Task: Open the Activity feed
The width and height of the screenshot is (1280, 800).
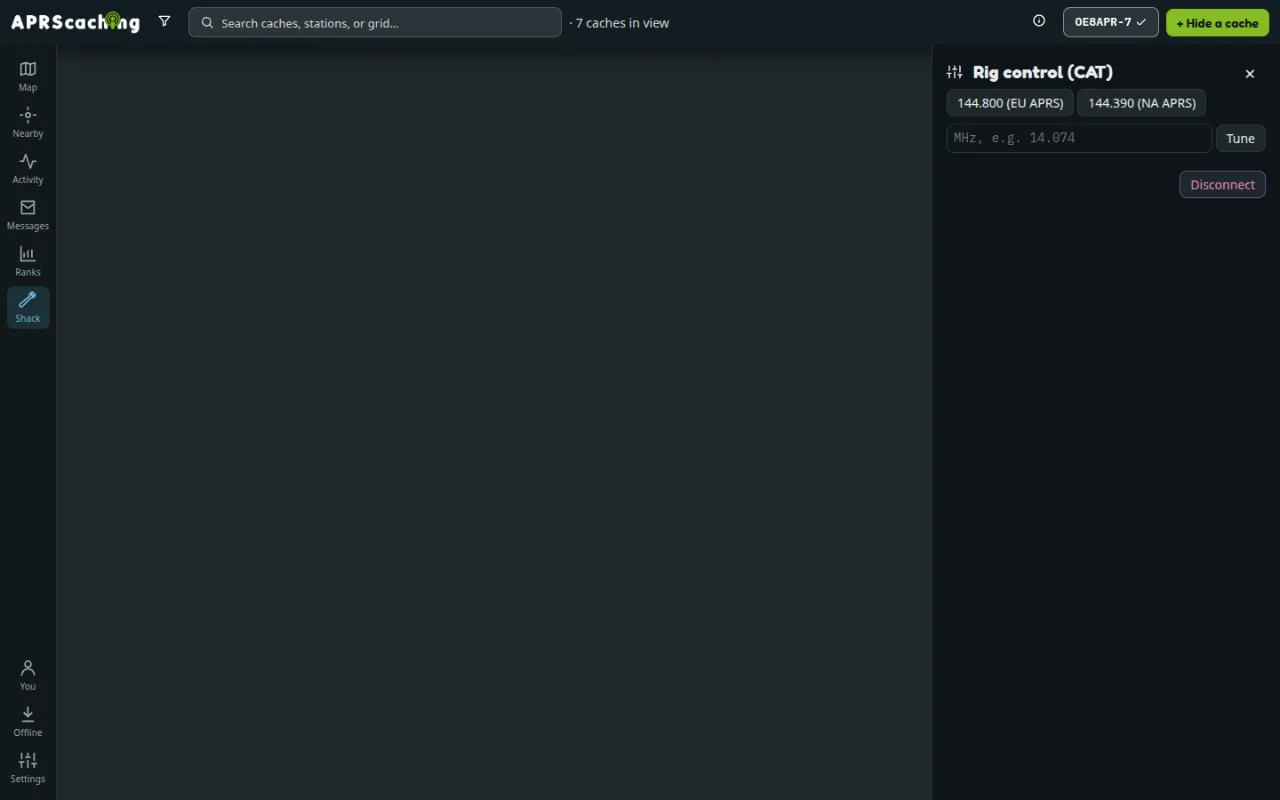Action: (28, 168)
